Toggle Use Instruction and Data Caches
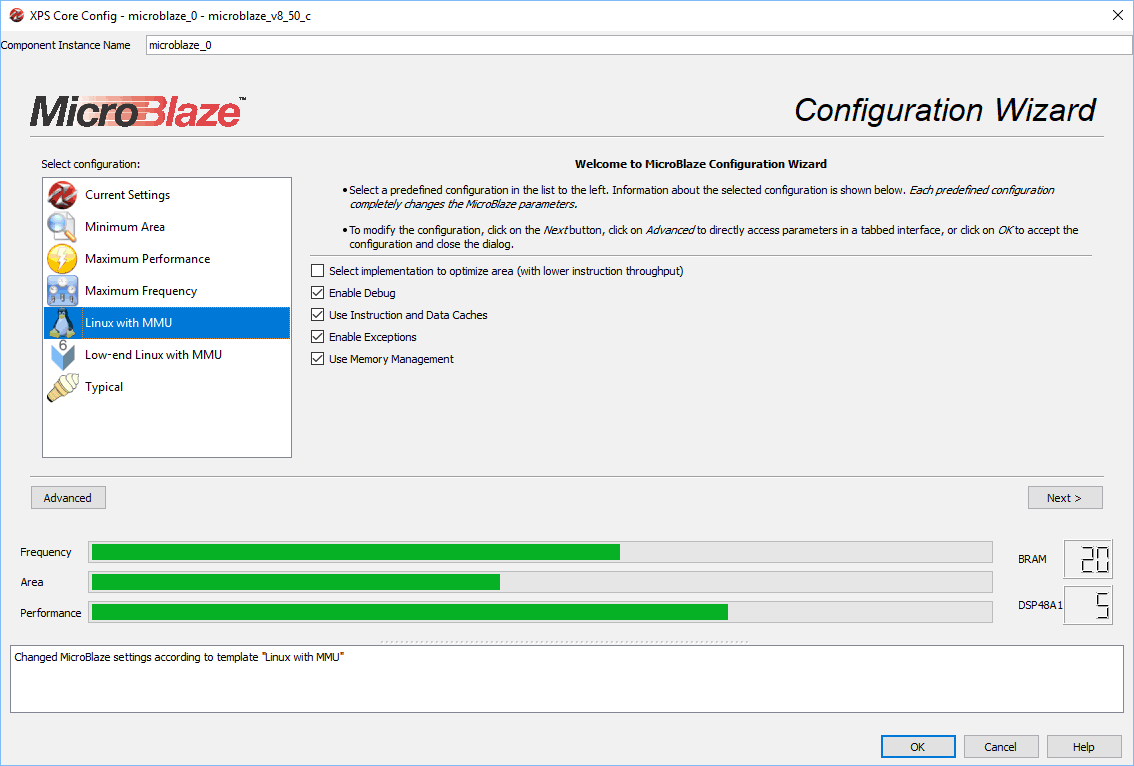Viewport: 1134px width, 766px height. tap(318, 315)
